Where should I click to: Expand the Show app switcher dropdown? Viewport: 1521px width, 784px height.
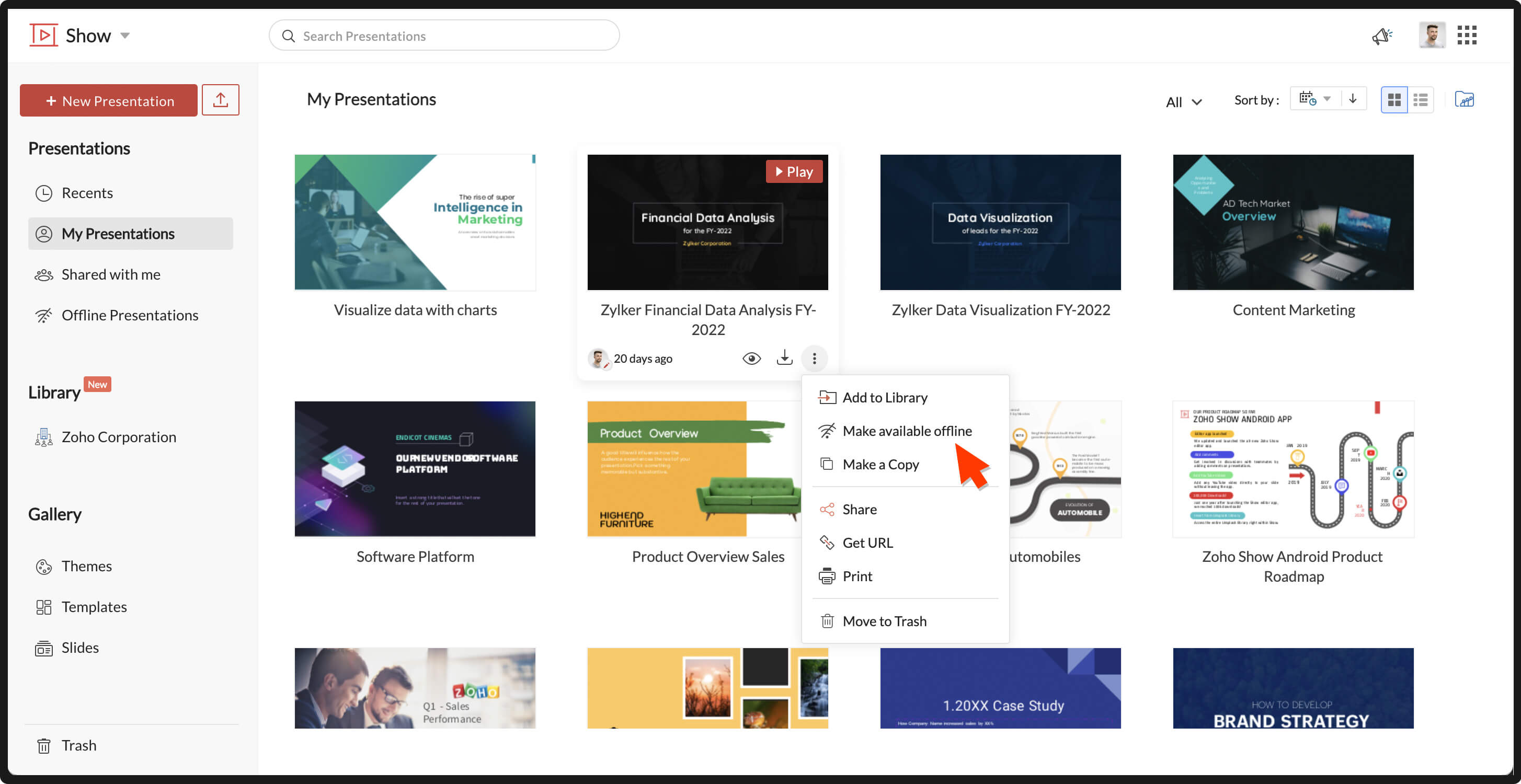pyautogui.click(x=125, y=36)
